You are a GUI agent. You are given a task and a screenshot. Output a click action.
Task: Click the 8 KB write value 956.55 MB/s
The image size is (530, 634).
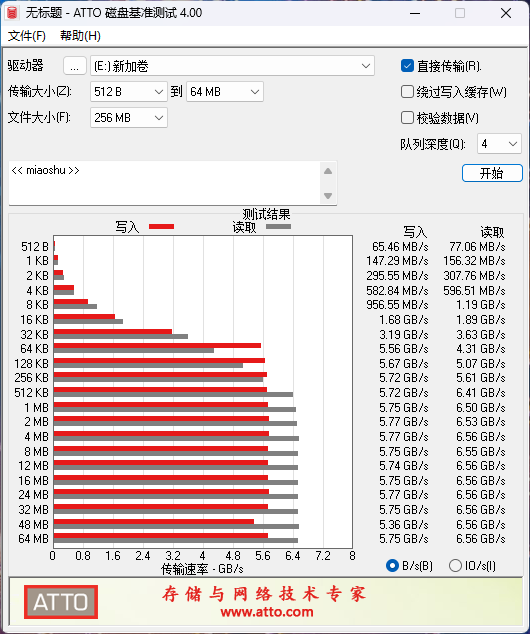(x=397, y=305)
